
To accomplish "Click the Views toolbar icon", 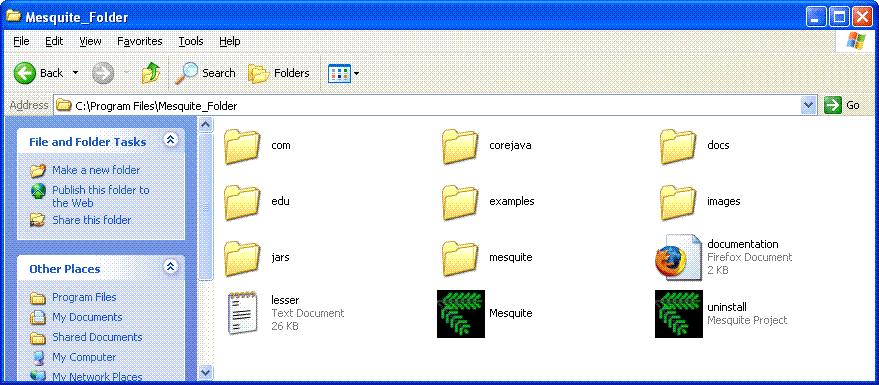I will 339,73.
